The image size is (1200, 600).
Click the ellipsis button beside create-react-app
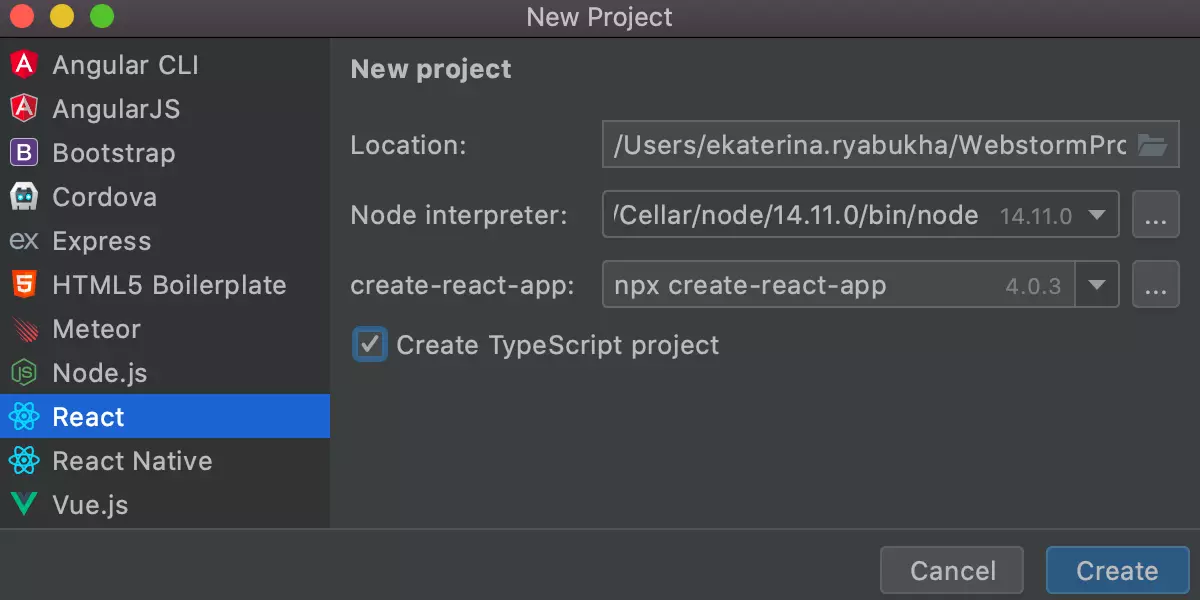(x=1156, y=286)
